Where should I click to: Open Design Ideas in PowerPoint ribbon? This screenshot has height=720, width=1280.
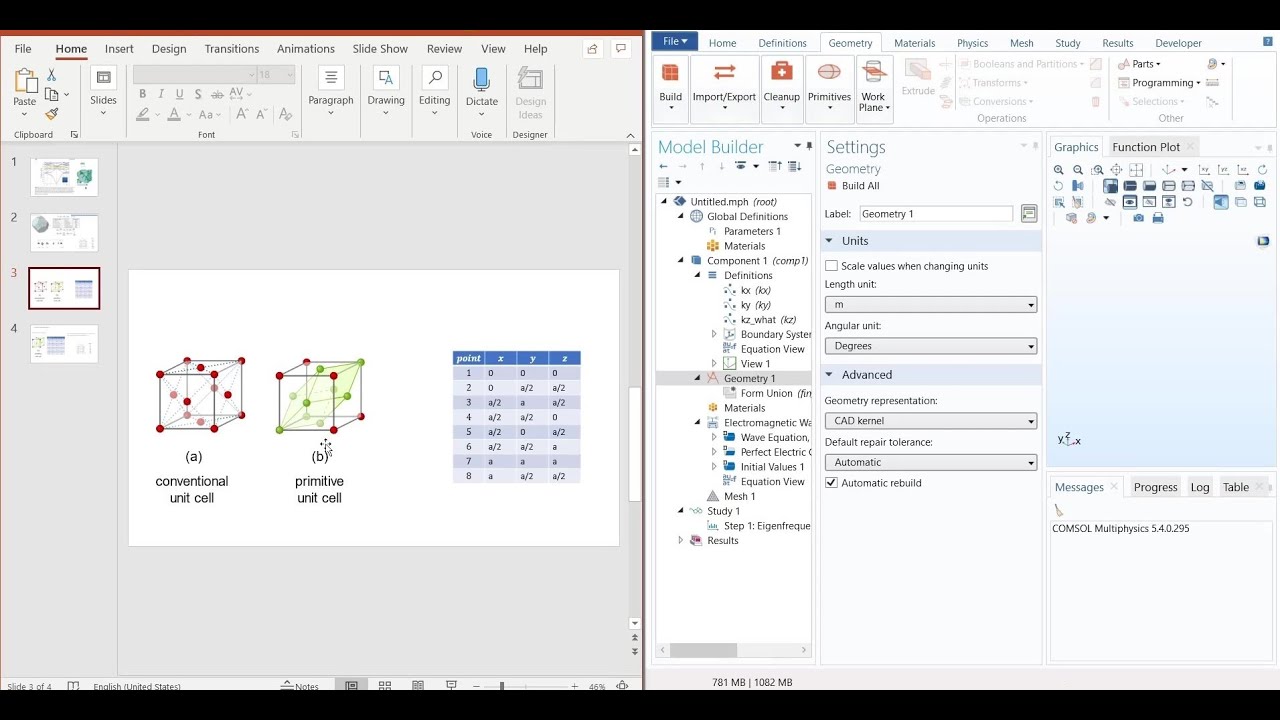click(x=530, y=94)
